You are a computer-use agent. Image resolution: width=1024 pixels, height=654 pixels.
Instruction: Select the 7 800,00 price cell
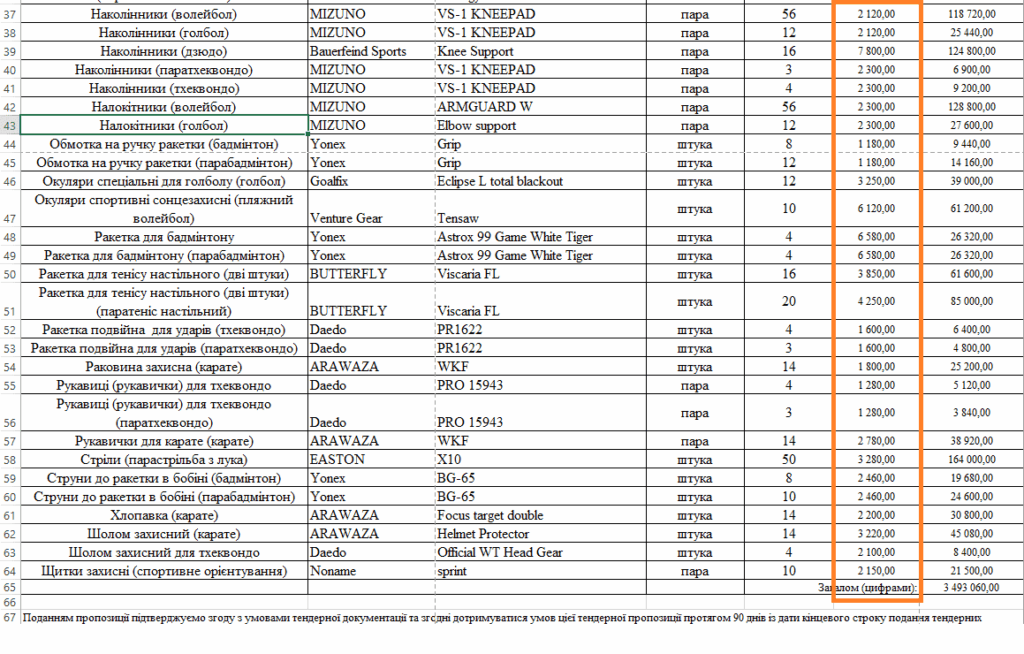(x=877, y=51)
